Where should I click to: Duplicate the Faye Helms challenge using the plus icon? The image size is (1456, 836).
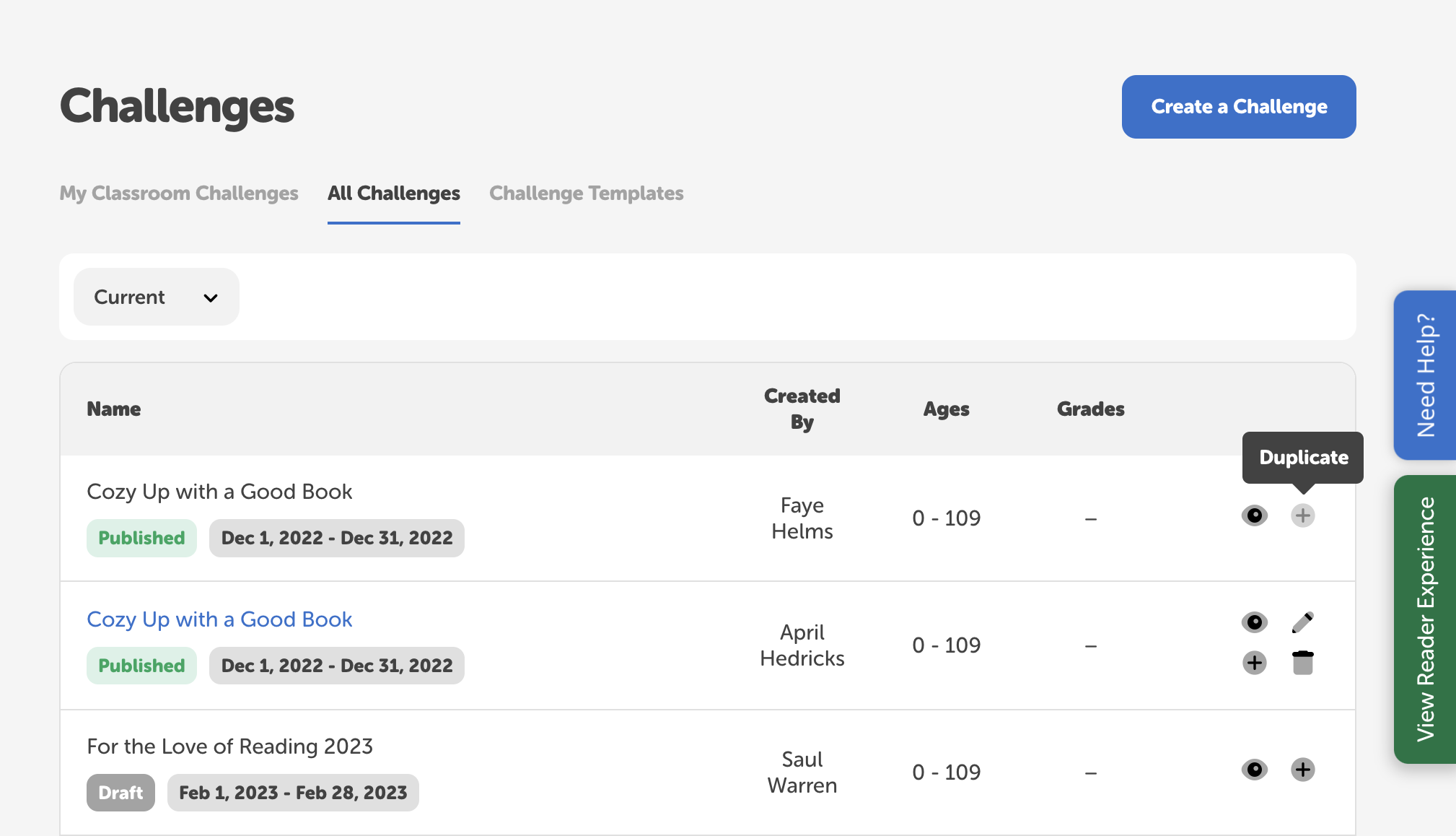pos(1303,515)
